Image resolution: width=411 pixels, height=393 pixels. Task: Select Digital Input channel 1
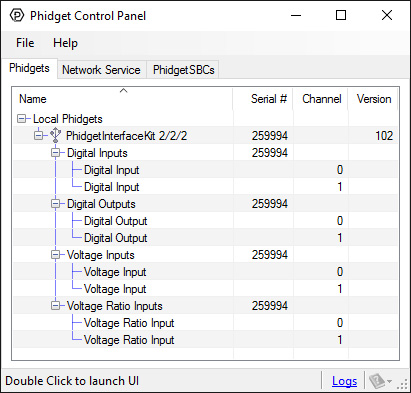coord(205,187)
